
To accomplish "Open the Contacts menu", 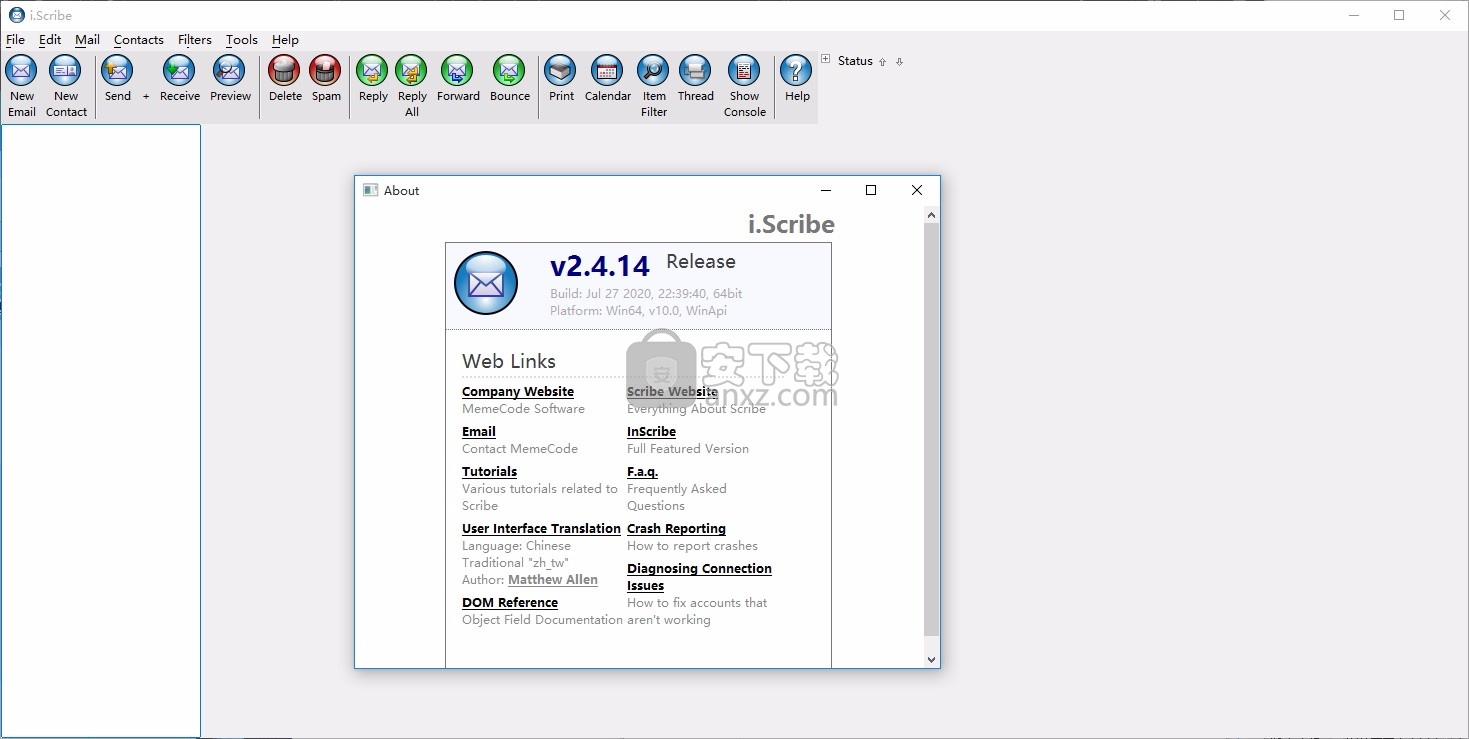I will [139, 40].
